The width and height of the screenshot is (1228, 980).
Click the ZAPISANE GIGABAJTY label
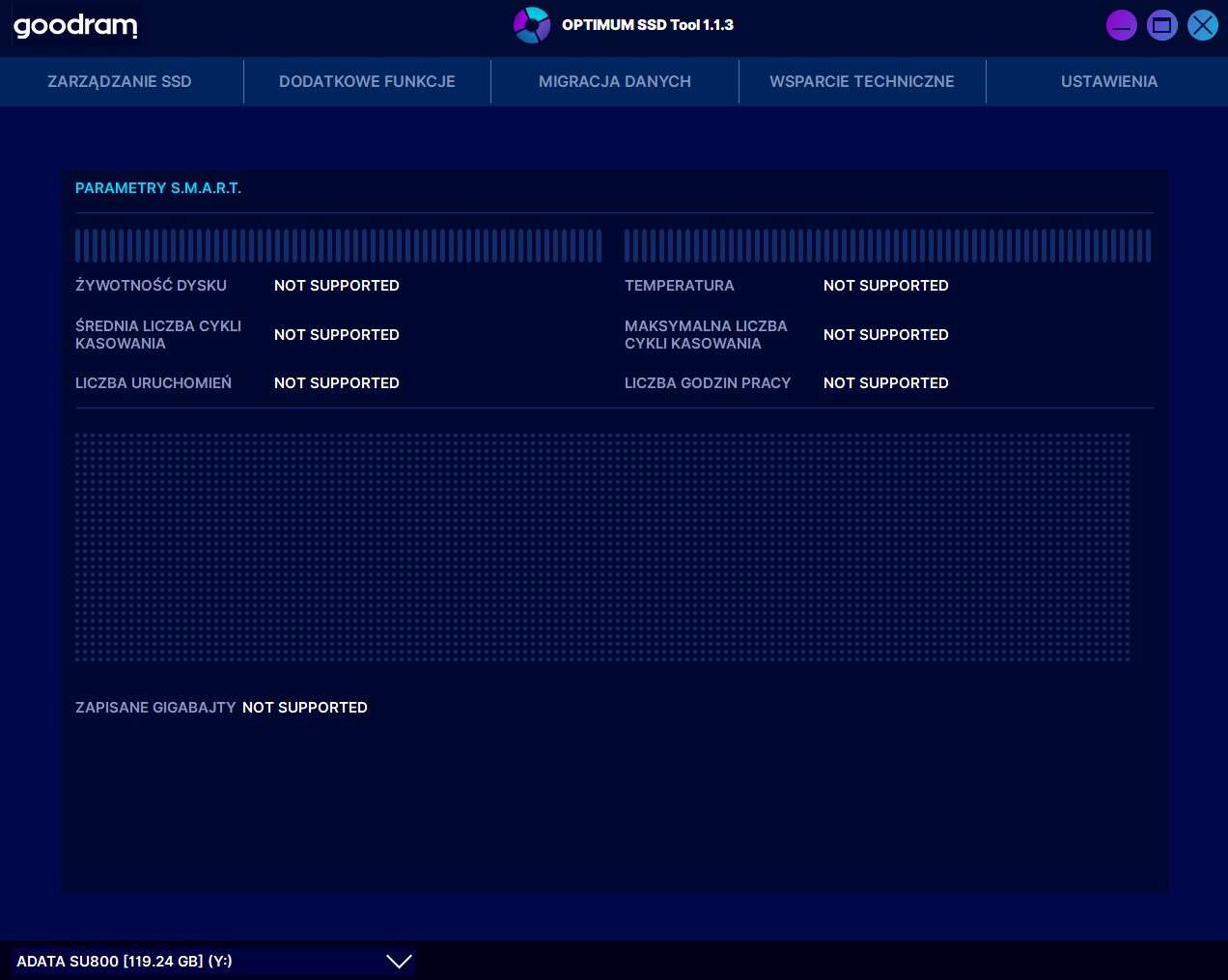[x=155, y=708]
